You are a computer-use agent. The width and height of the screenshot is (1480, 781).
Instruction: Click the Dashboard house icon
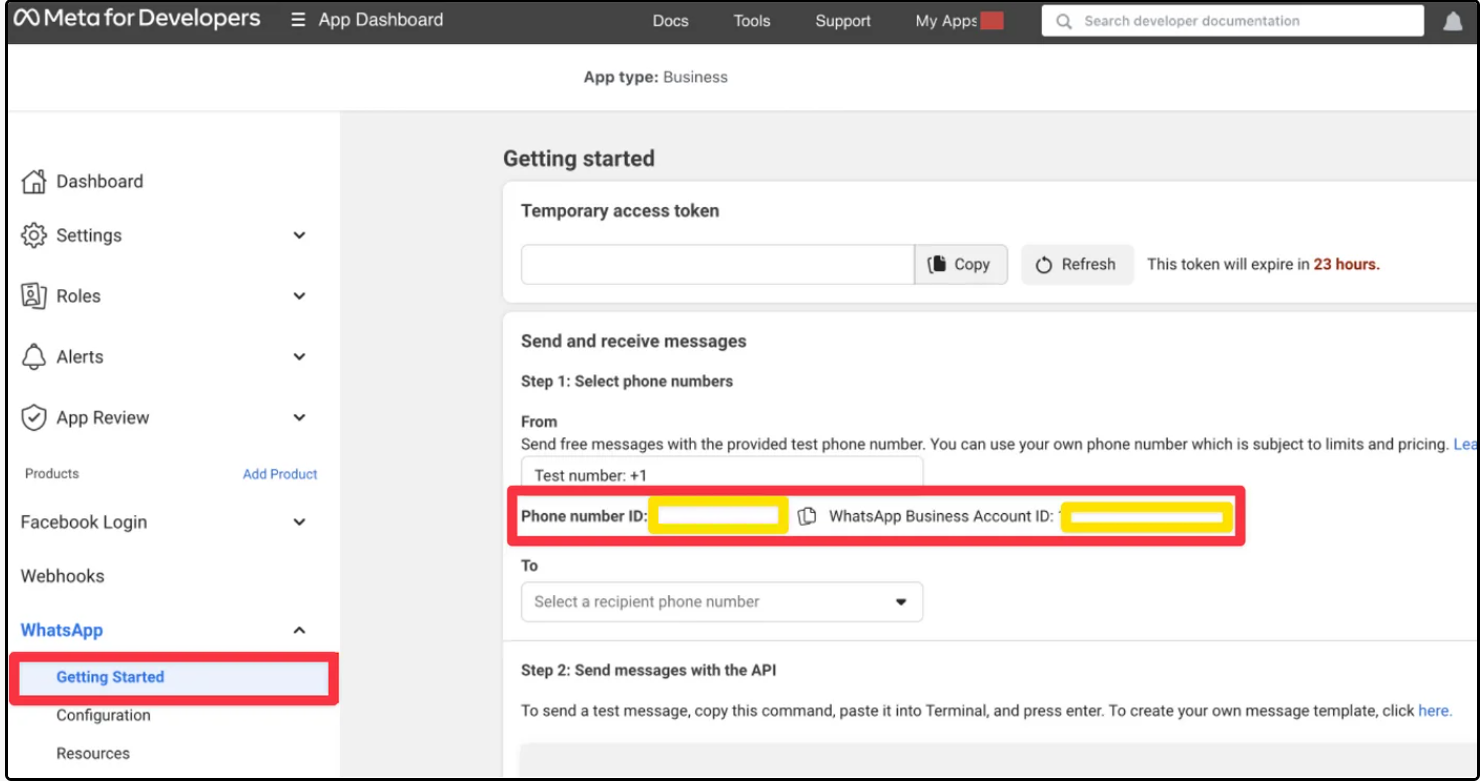pyautogui.click(x=34, y=181)
